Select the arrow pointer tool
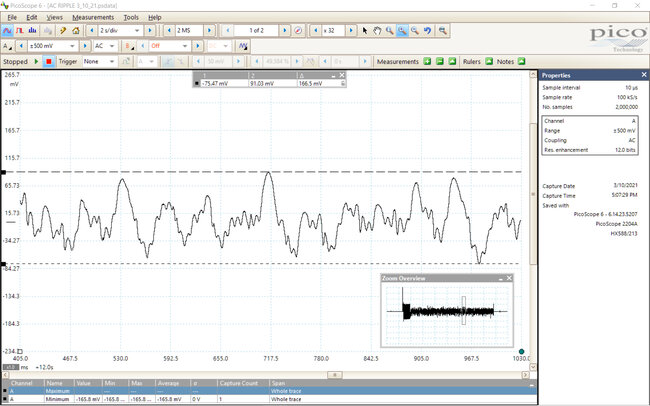The width and height of the screenshot is (650, 406). click(x=365, y=31)
